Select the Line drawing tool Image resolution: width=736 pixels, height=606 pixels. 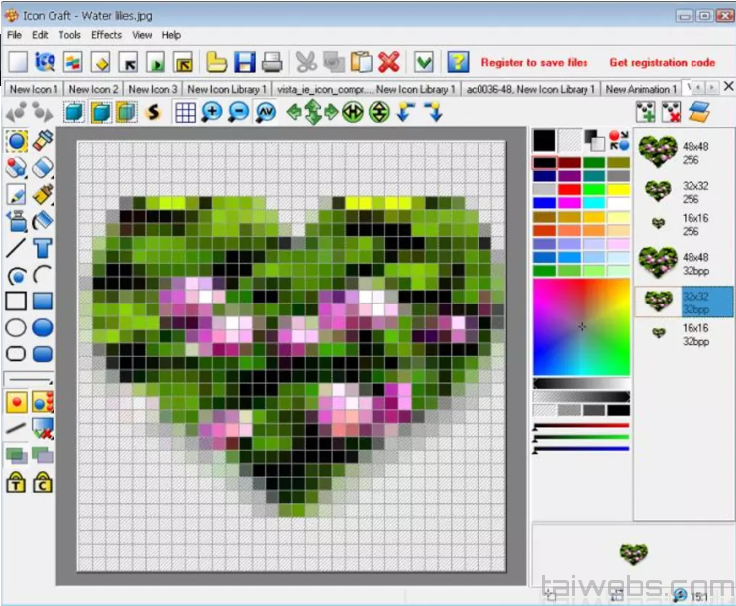pyautogui.click(x=16, y=248)
